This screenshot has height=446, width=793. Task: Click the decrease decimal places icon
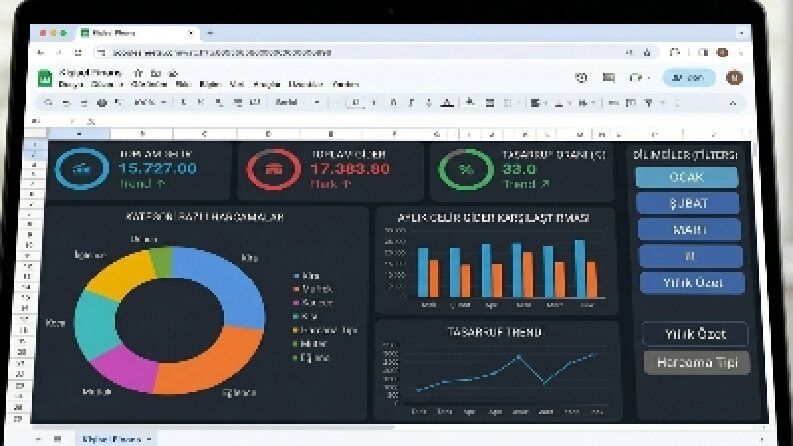(x=219, y=103)
